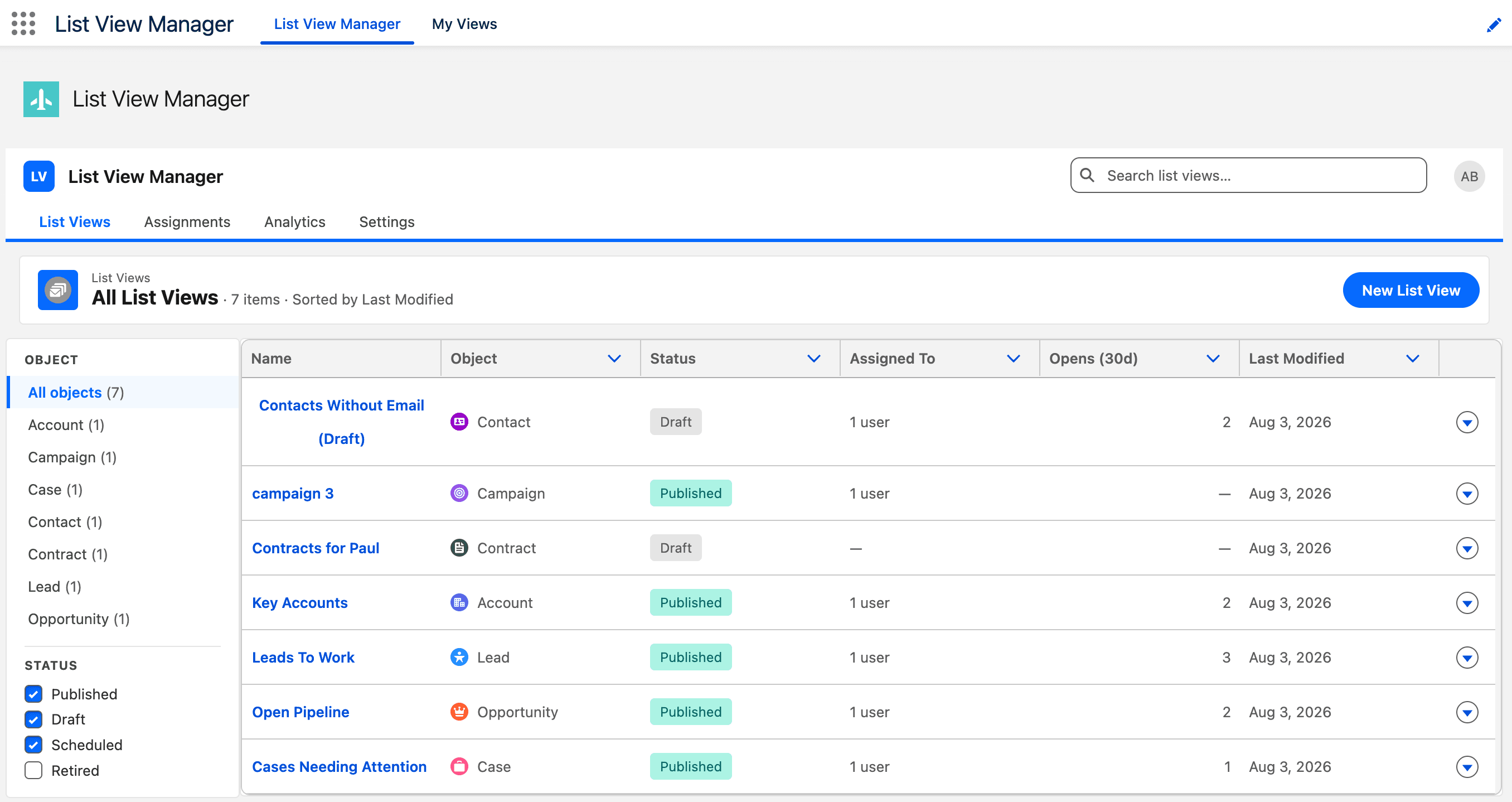Expand the Status column menu chevron
Image resolution: width=1512 pixels, height=802 pixels.
pos(813,359)
